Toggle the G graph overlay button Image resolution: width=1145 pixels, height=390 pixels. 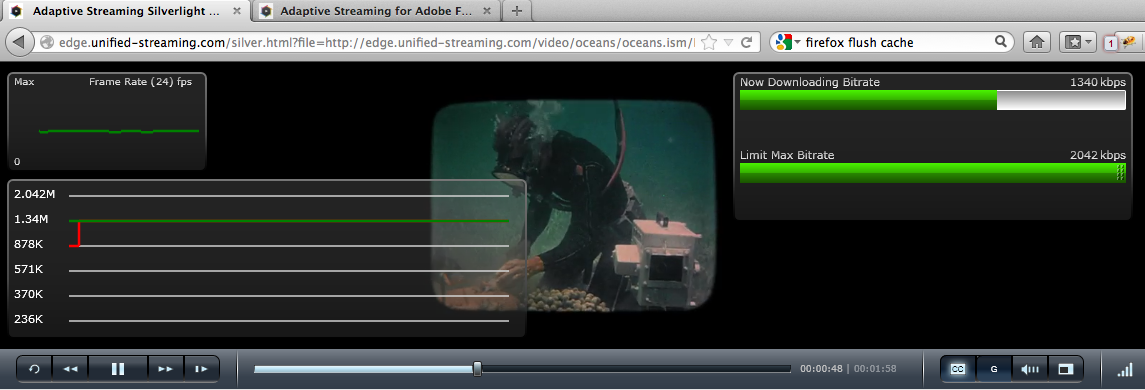(x=994, y=370)
